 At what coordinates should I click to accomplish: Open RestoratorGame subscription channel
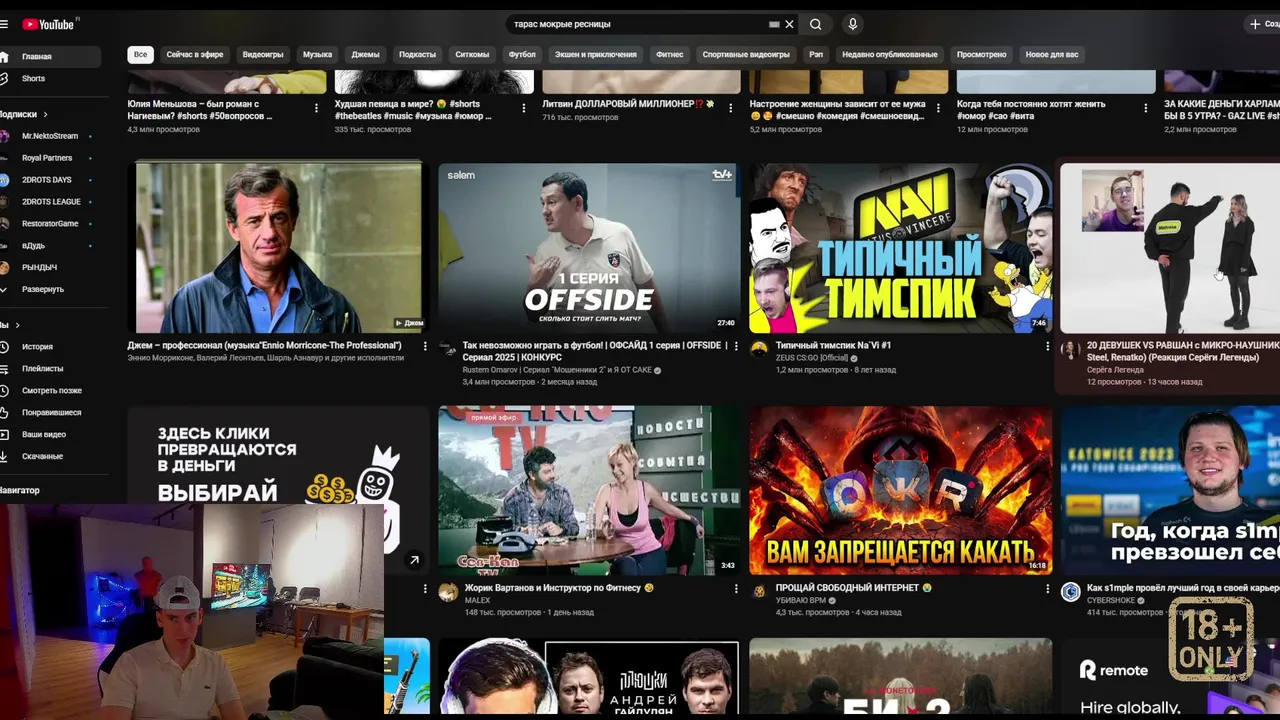click(x=50, y=224)
